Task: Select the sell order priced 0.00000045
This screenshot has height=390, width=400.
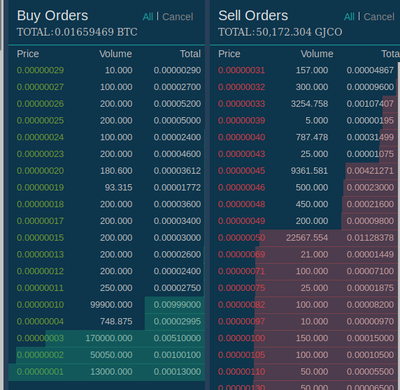Action: (305, 171)
